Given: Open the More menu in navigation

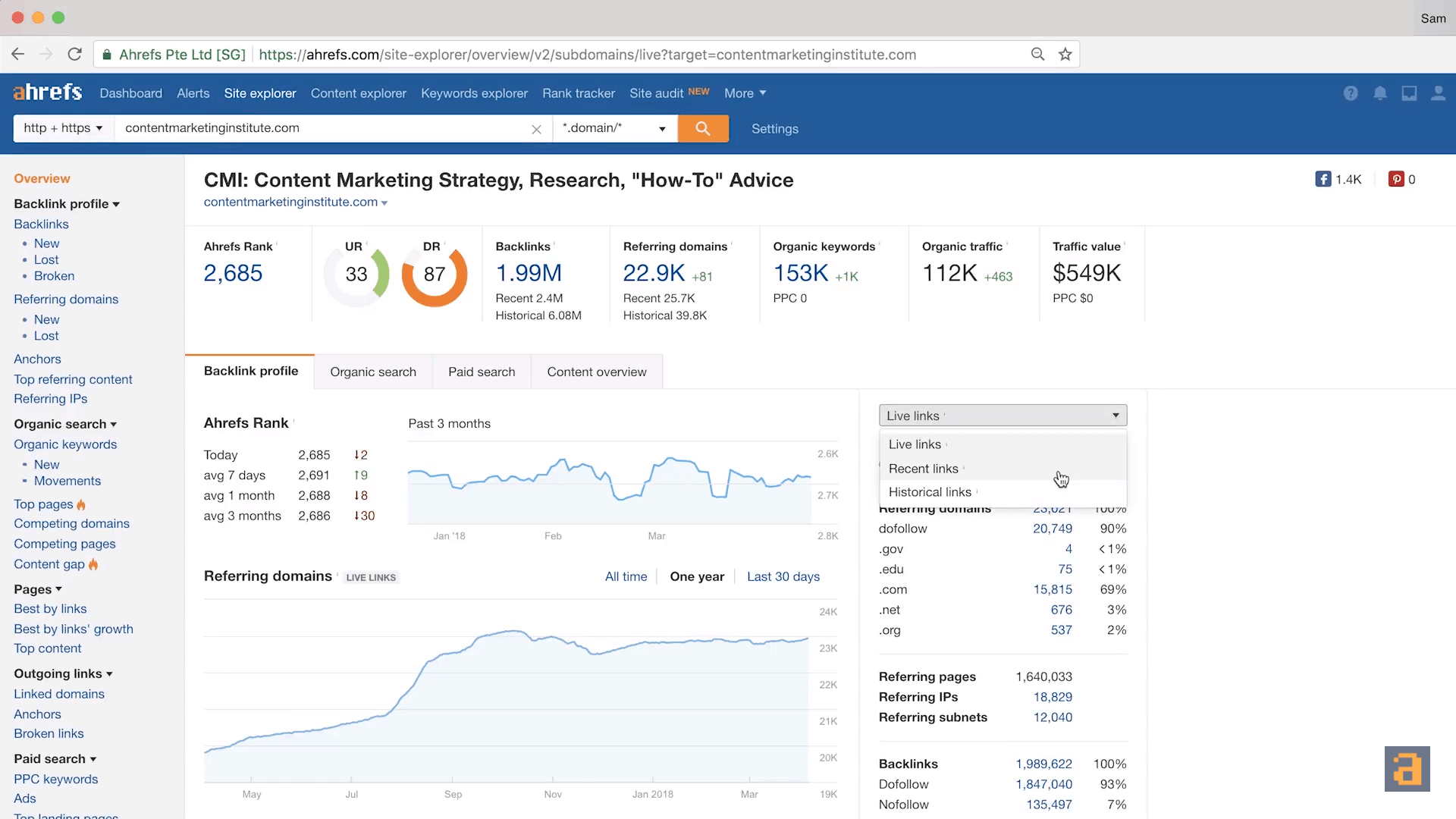Looking at the screenshot, I should tap(745, 93).
